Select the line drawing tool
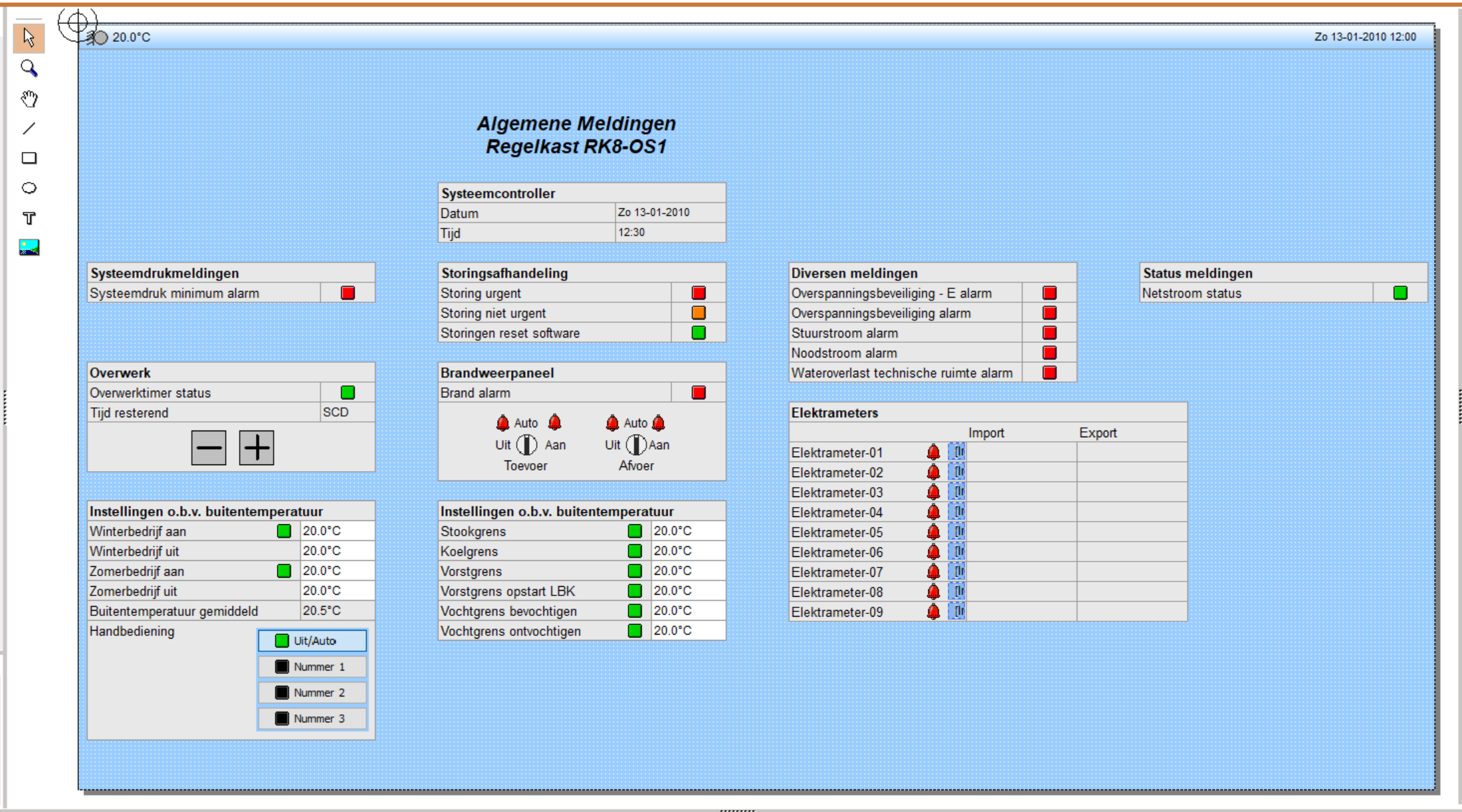 29,128
